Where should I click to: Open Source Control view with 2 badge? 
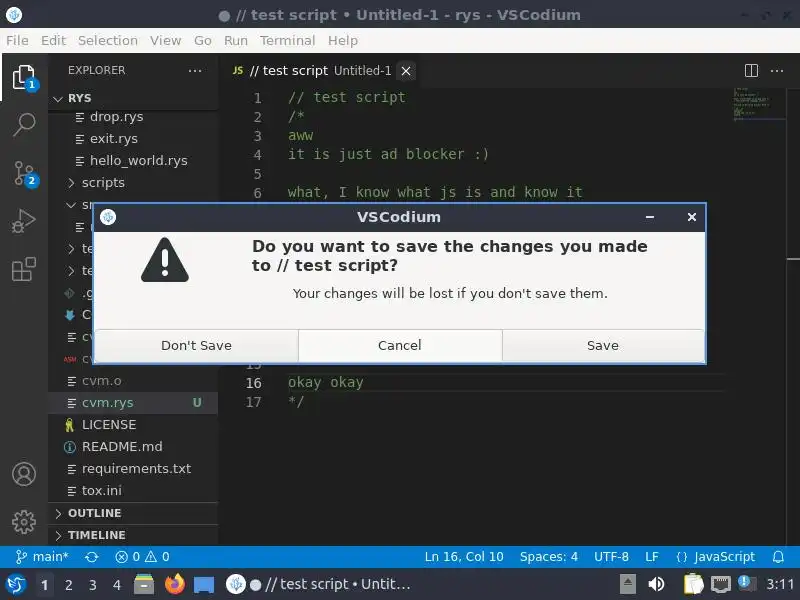(24, 173)
